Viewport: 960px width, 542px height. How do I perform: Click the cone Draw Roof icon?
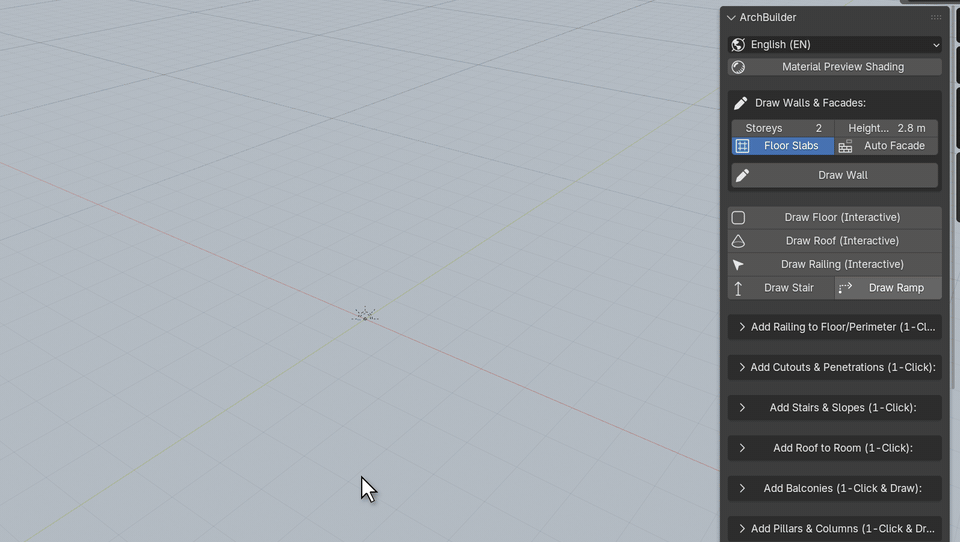point(738,241)
